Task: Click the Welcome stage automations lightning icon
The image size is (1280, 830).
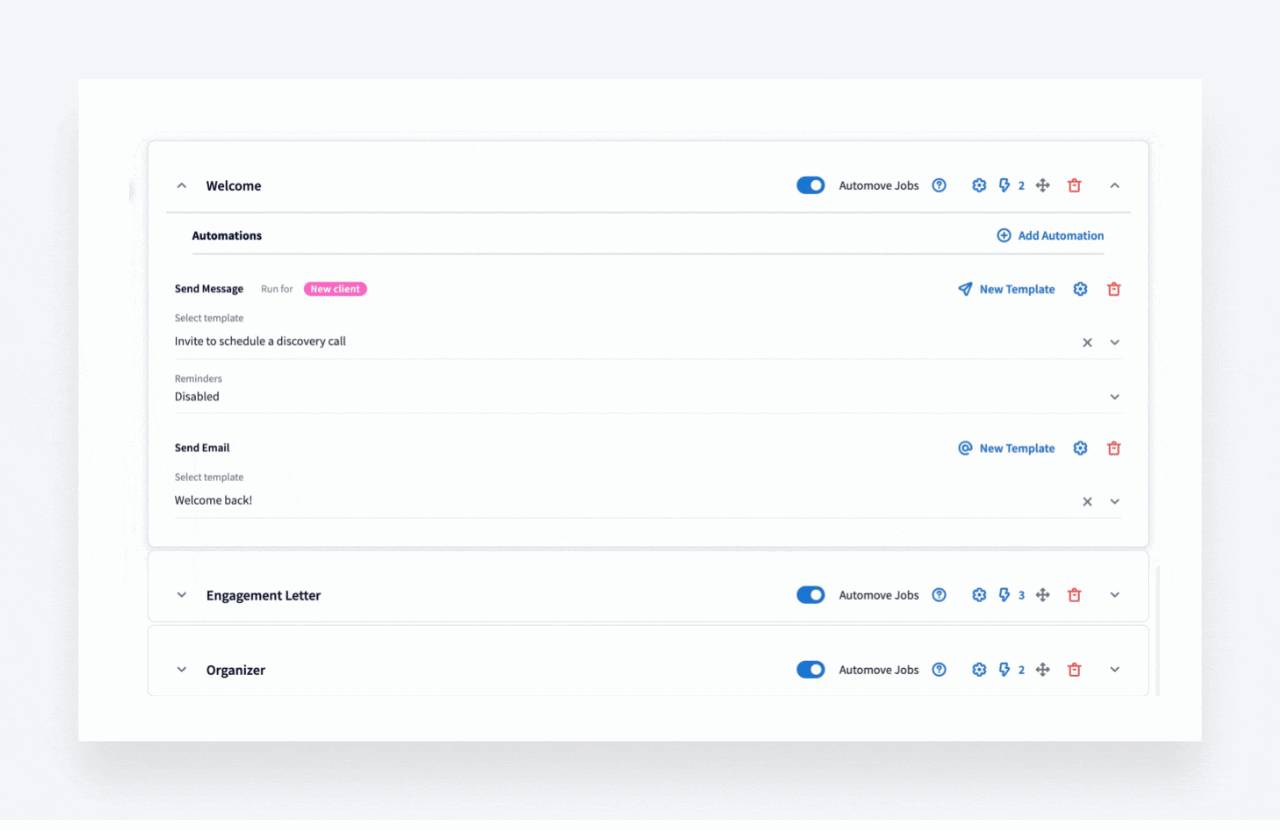Action: [1005, 186]
